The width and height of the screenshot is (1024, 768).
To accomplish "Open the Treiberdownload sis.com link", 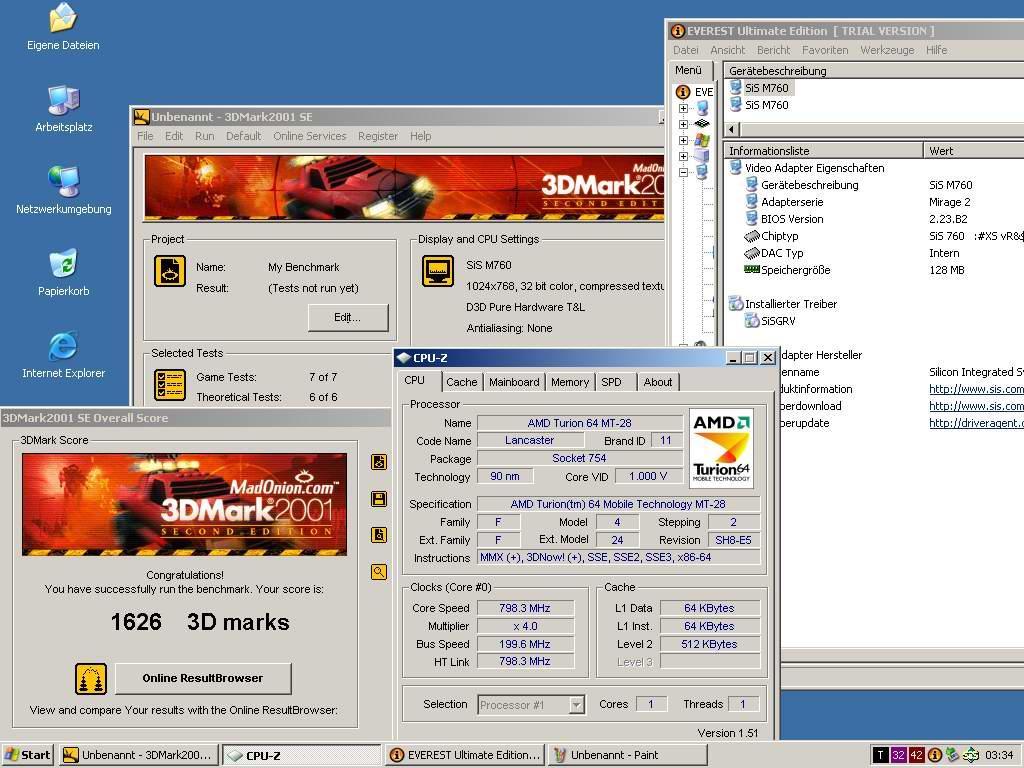I will [976, 406].
